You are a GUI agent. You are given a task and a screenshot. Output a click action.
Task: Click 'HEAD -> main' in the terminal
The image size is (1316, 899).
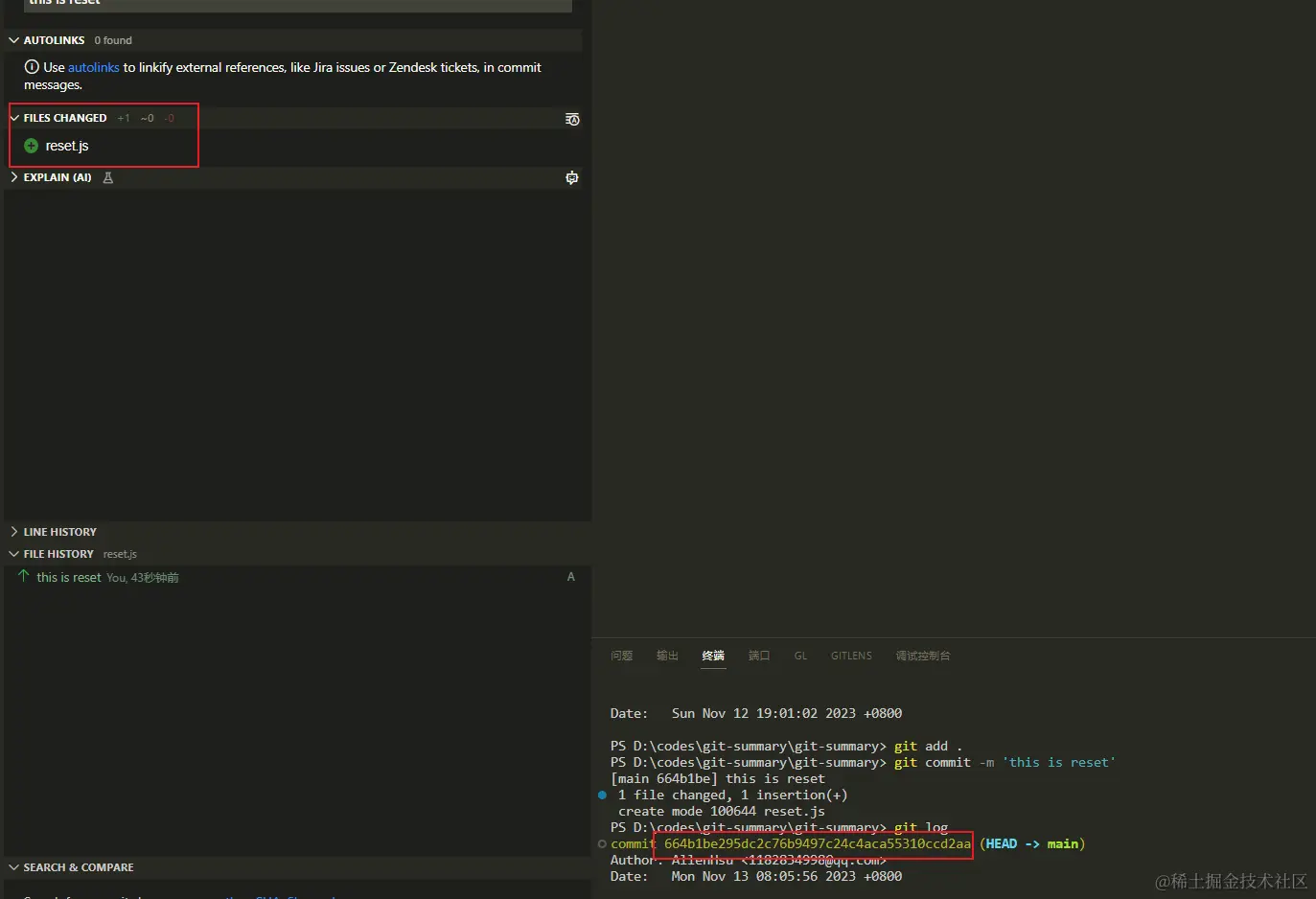(1032, 844)
